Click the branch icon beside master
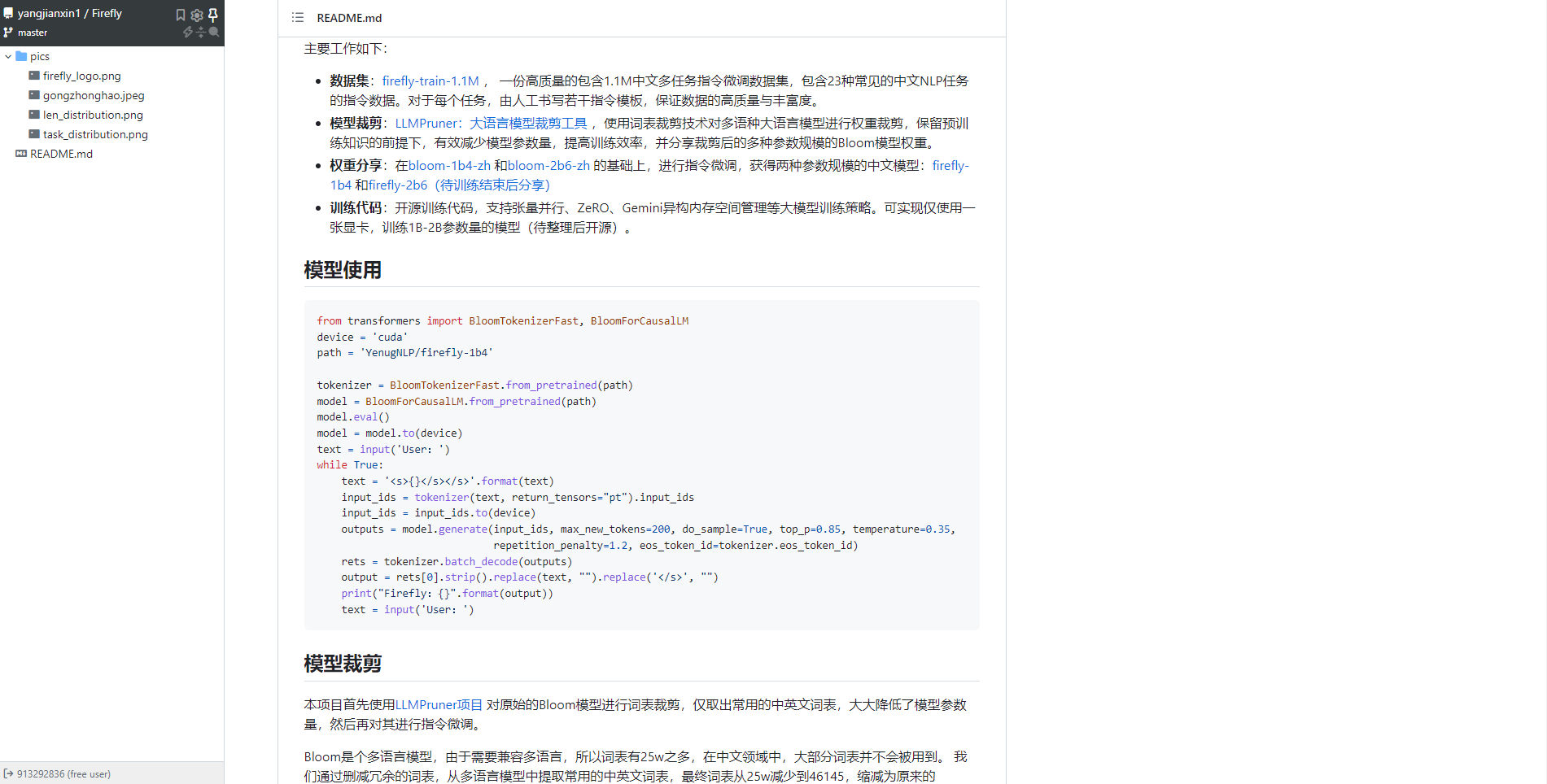Image resolution: width=1547 pixels, height=784 pixels. point(8,33)
